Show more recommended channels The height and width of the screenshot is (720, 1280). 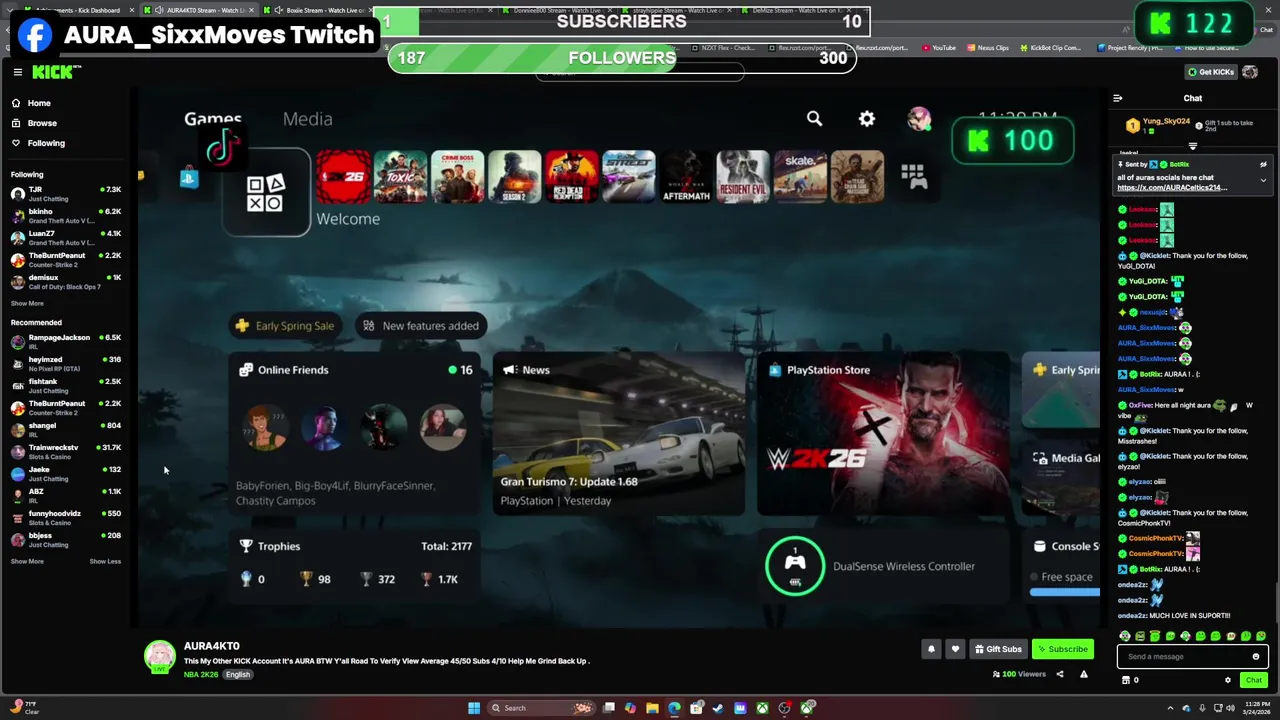pos(27,561)
